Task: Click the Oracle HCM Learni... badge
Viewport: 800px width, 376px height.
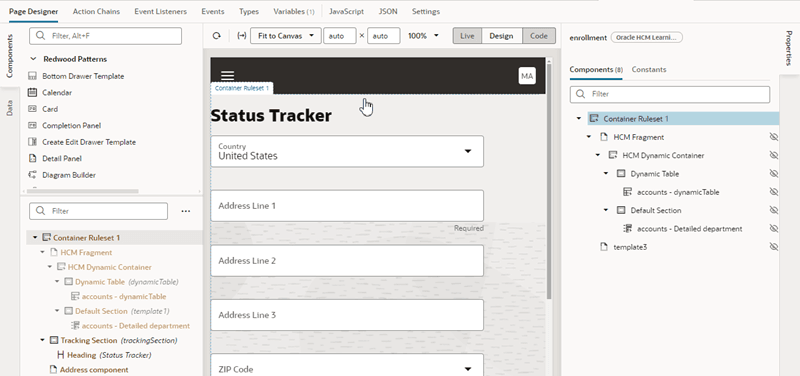Action: coord(646,37)
